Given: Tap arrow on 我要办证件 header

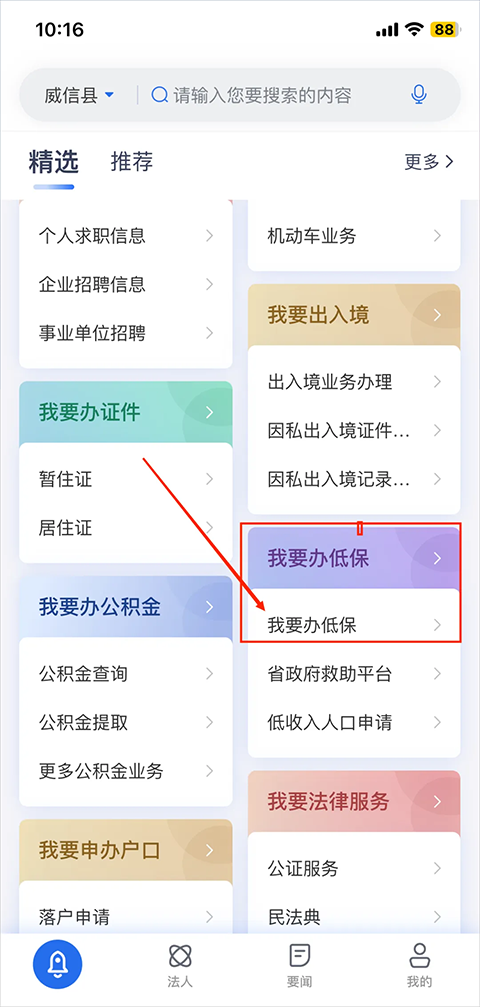Looking at the screenshot, I should click(x=209, y=412).
